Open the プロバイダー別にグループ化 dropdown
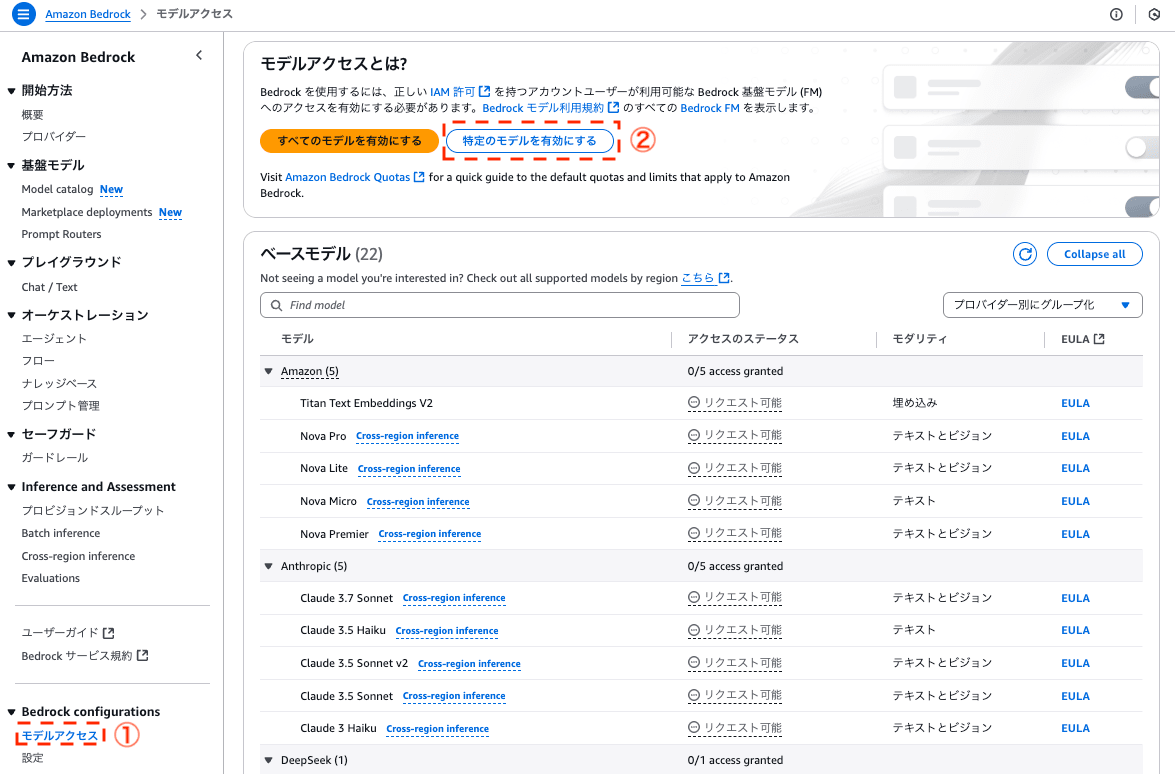 [1042, 305]
